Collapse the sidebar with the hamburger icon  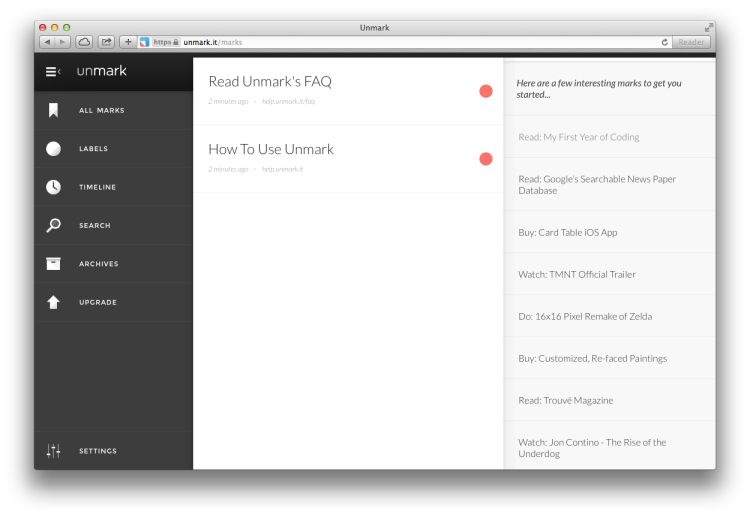point(53,72)
